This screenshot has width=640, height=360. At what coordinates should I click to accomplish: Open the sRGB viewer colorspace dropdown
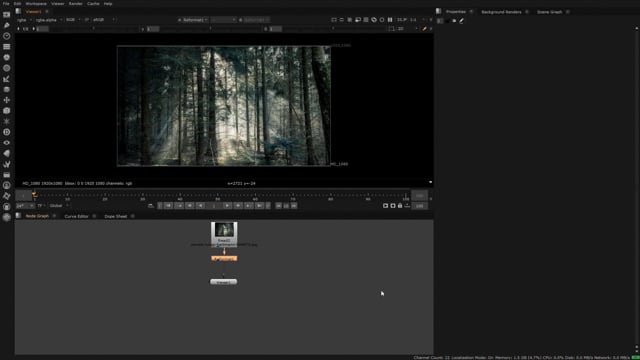point(104,20)
